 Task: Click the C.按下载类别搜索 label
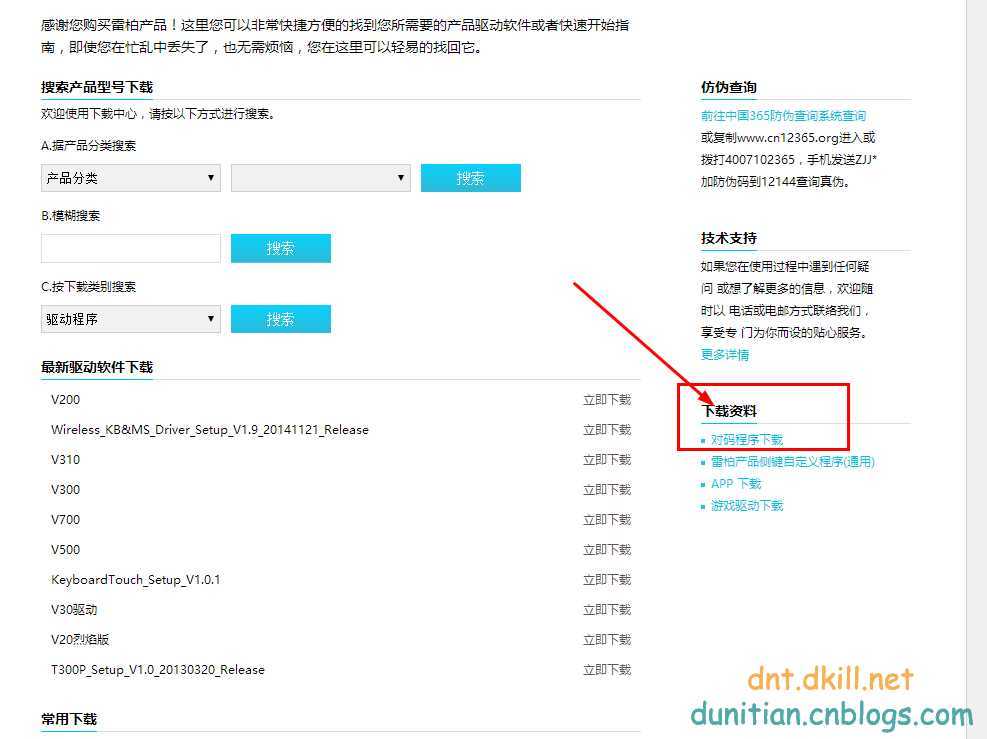(x=88, y=287)
